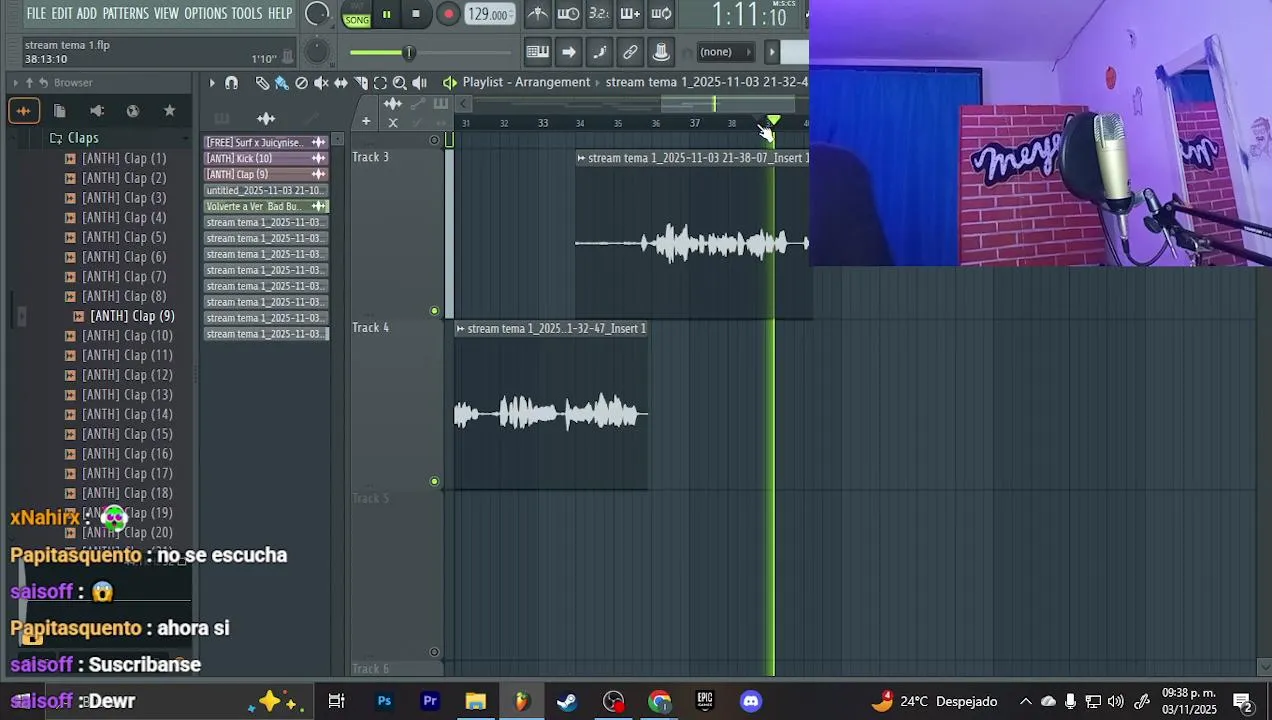The height and width of the screenshot is (720, 1272).
Task: Open the EDIT menu
Action: pos(62,13)
